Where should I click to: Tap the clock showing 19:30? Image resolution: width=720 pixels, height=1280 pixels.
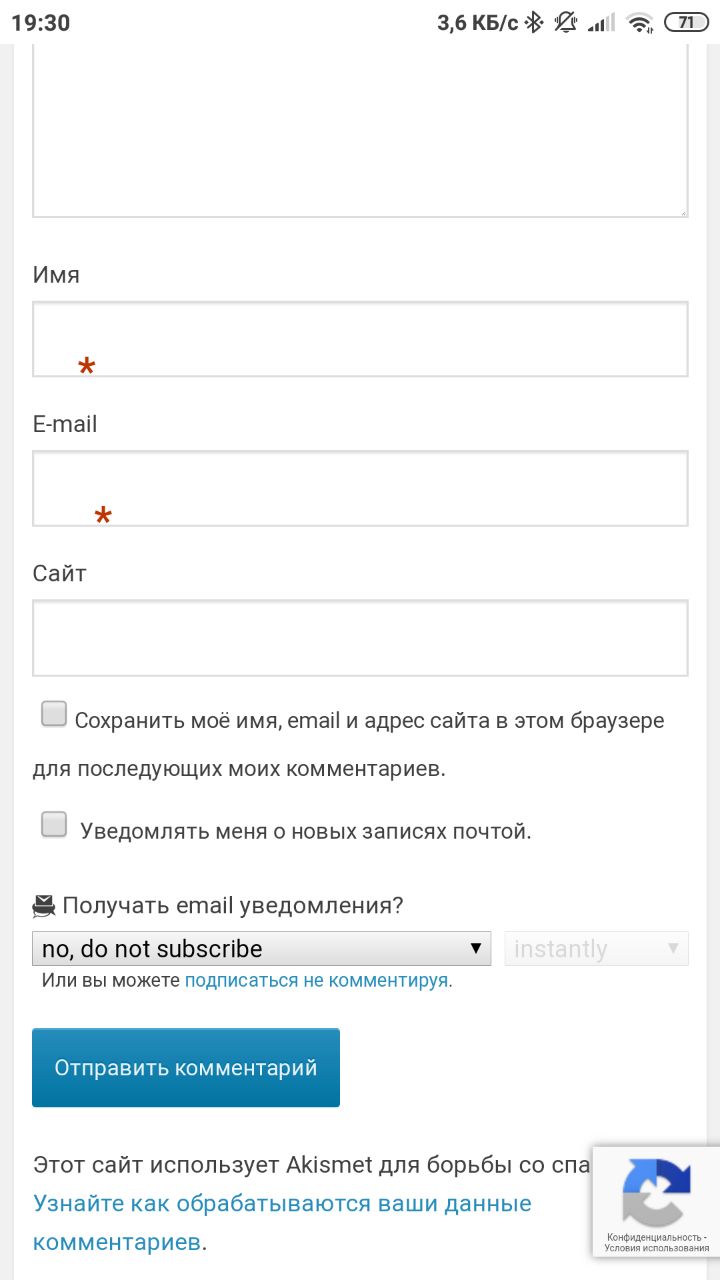tap(41, 22)
